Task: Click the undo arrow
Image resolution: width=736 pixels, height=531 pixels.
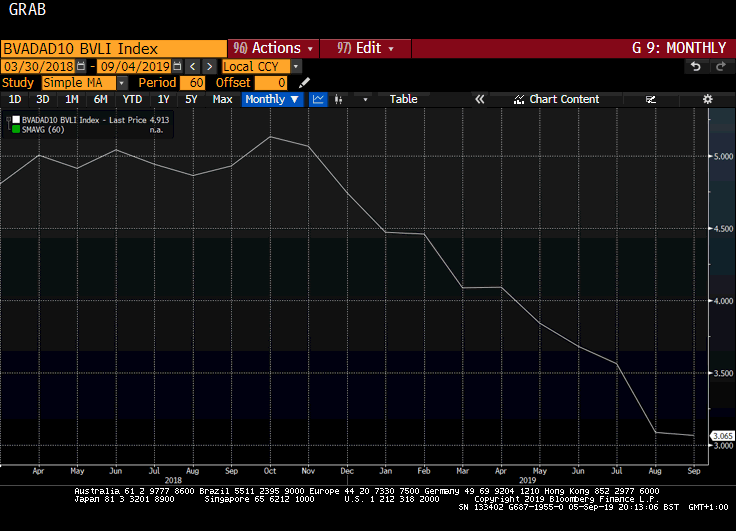Action: pyautogui.click(x=696, y=67)
